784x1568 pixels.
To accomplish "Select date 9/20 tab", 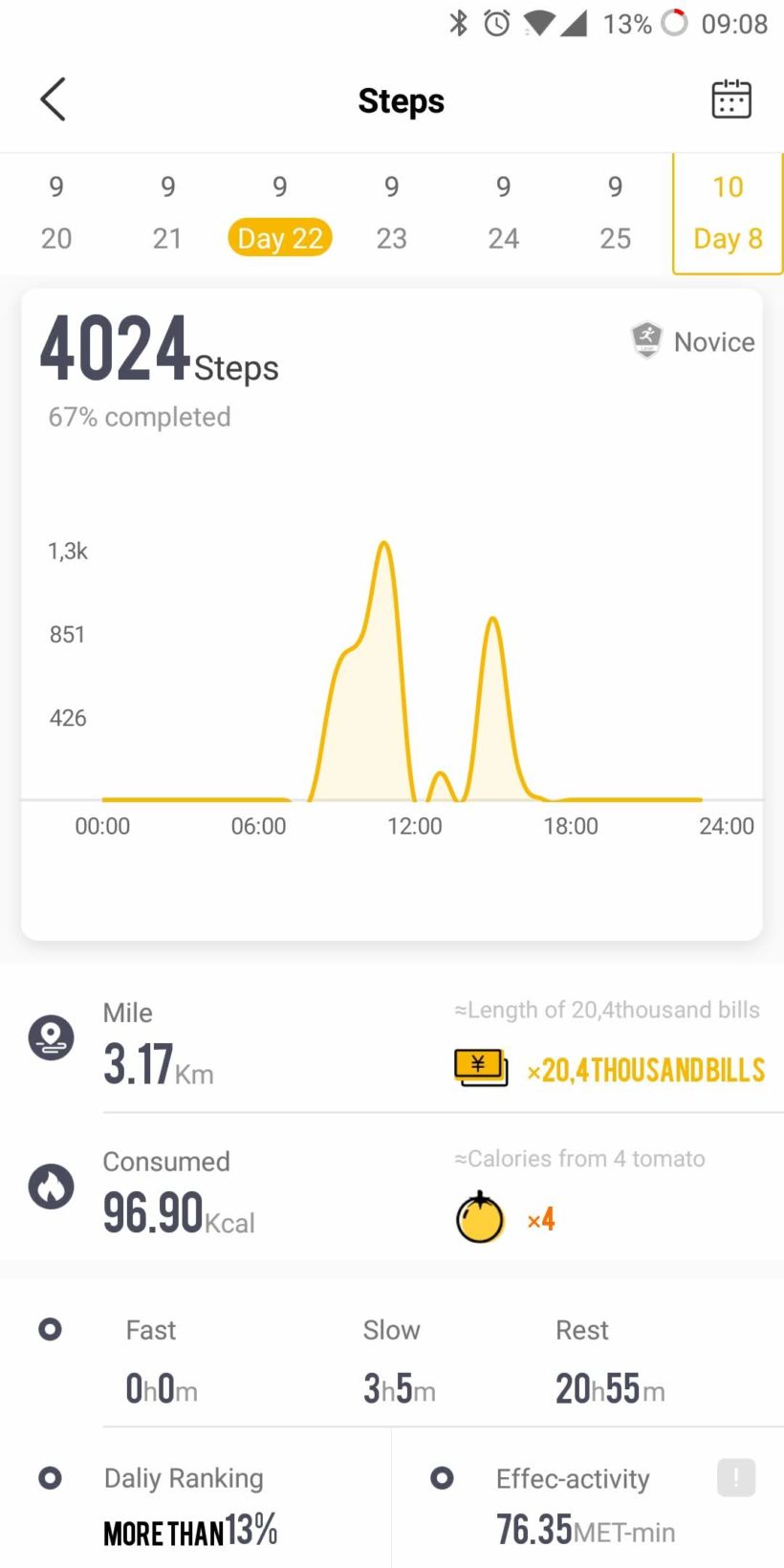I will coord(56,213).
